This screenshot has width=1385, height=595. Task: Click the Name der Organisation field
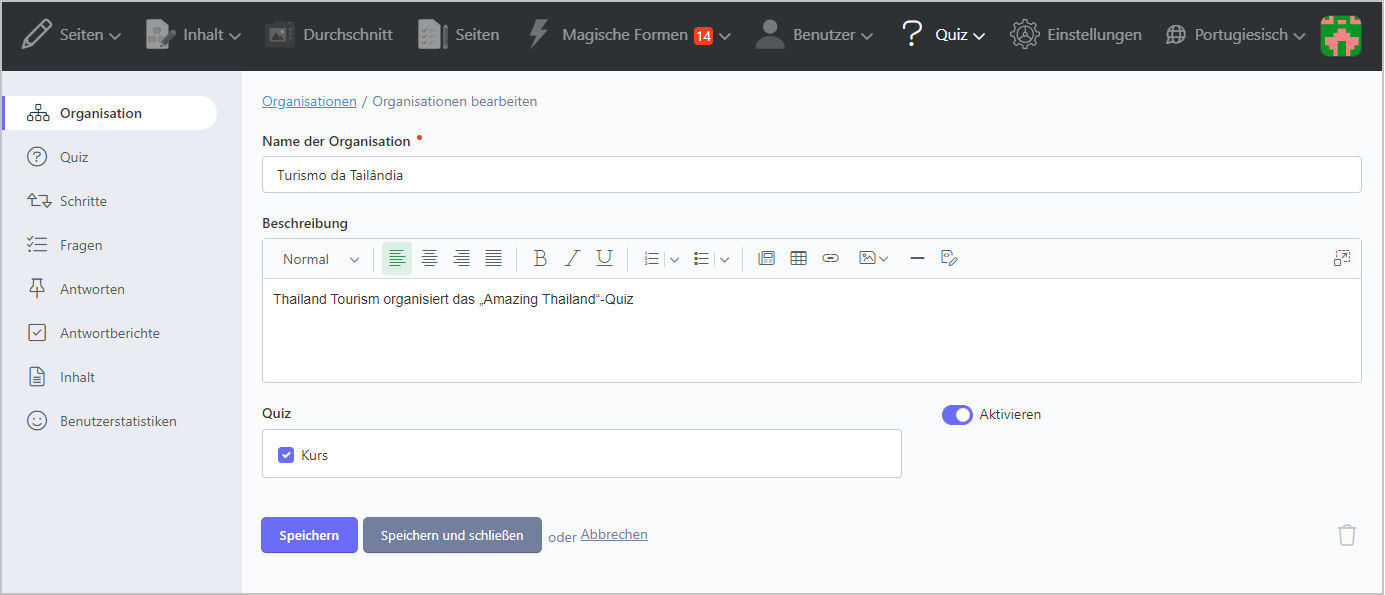pos(811,174)
